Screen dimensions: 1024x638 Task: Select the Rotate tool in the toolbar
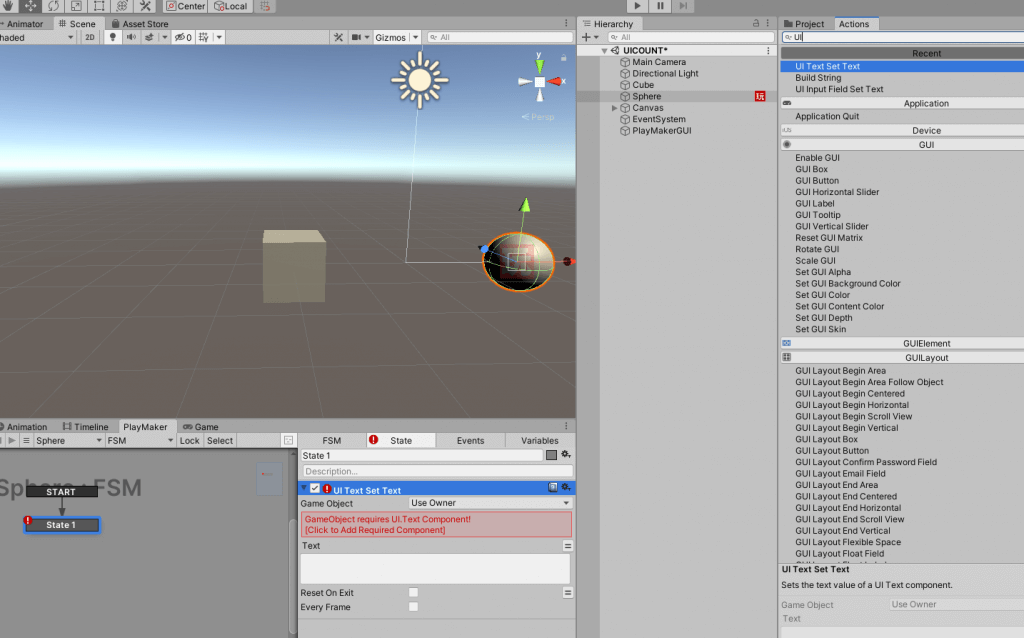[54, 6]
